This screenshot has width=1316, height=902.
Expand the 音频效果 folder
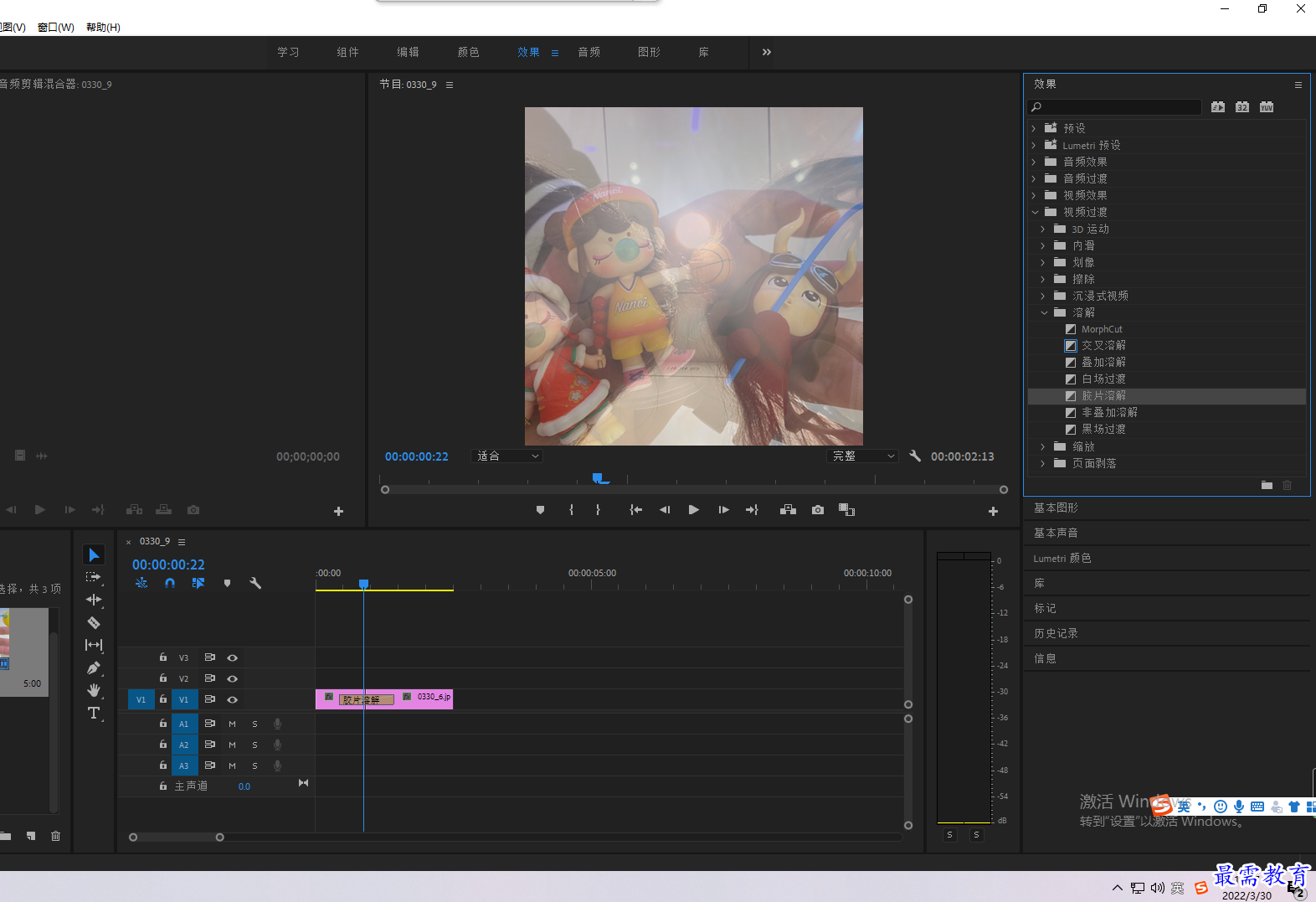tap(1034, 162)
